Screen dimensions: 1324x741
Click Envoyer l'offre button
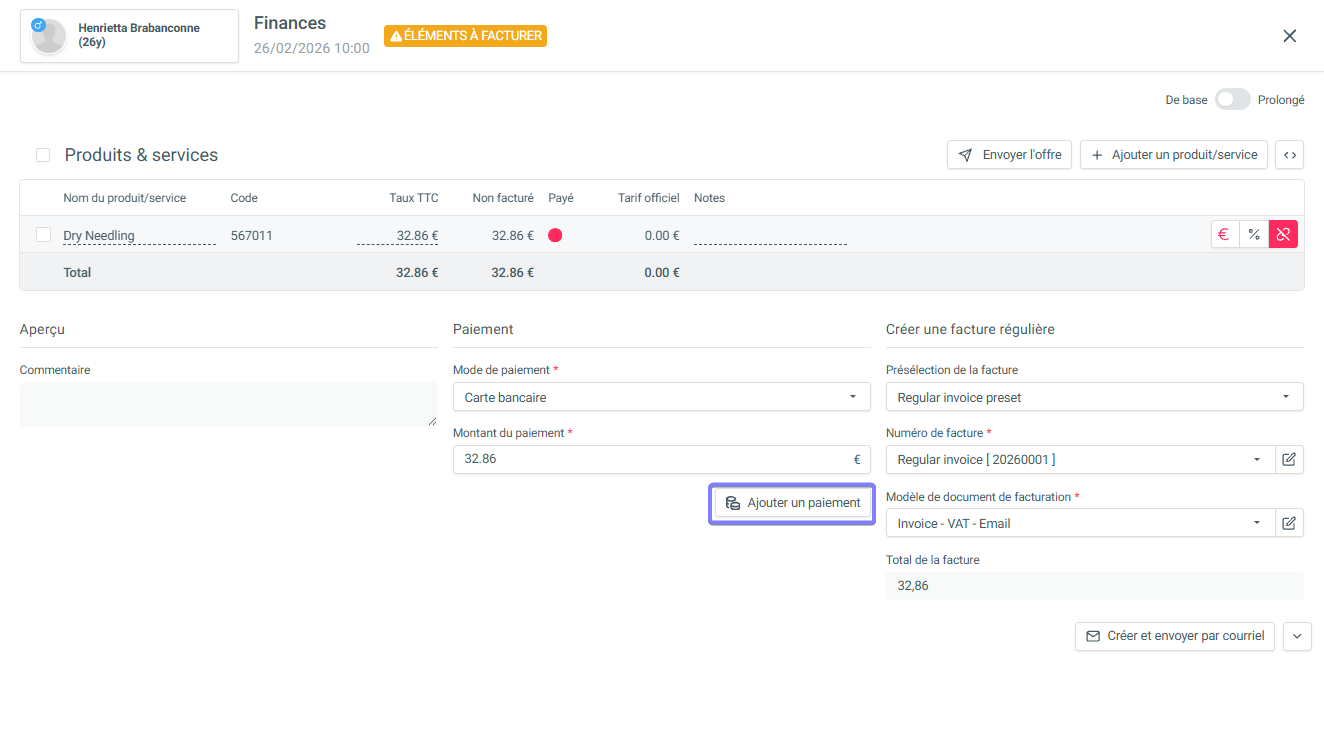1010,155
